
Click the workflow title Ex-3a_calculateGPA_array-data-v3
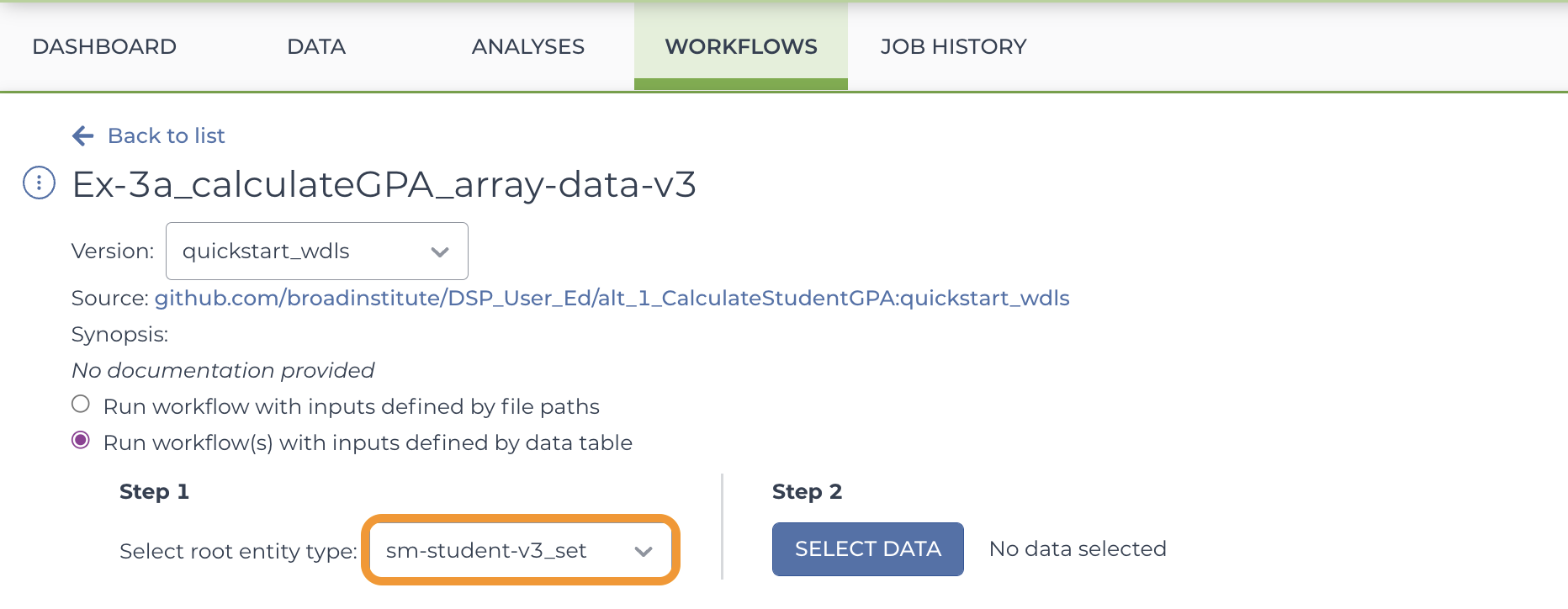tap(384, 184)
